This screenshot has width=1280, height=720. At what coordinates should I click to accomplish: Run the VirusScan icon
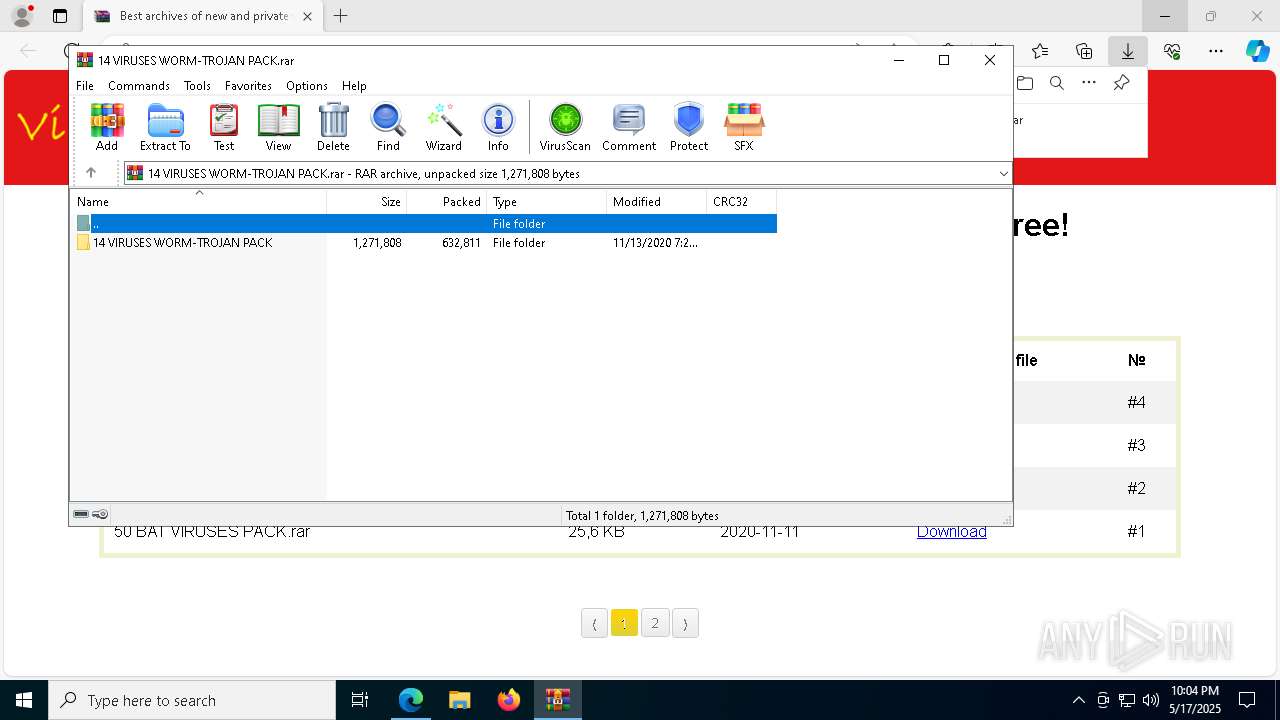(x=565, y=127)
